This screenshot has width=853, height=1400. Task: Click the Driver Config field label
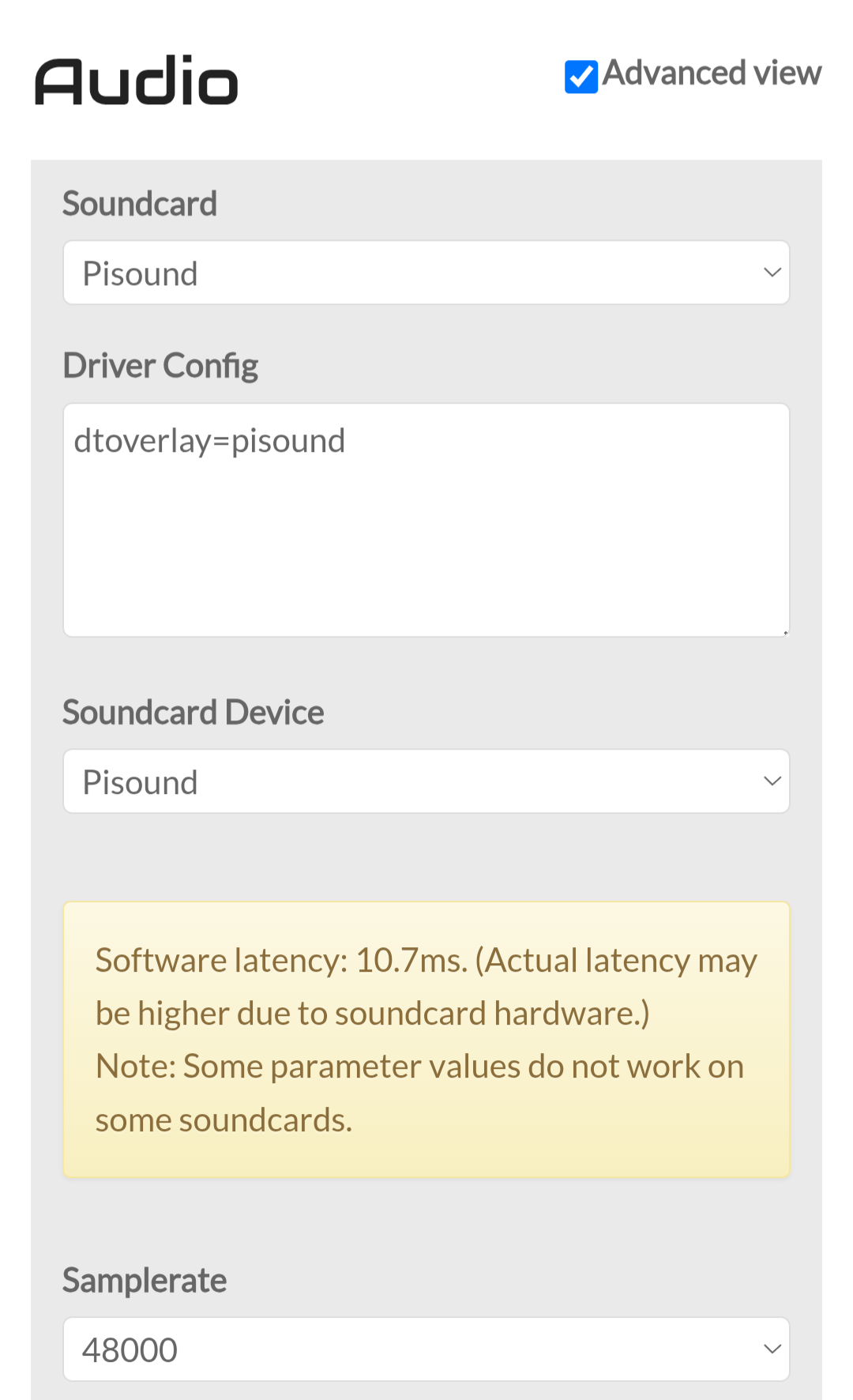(160, 366)
